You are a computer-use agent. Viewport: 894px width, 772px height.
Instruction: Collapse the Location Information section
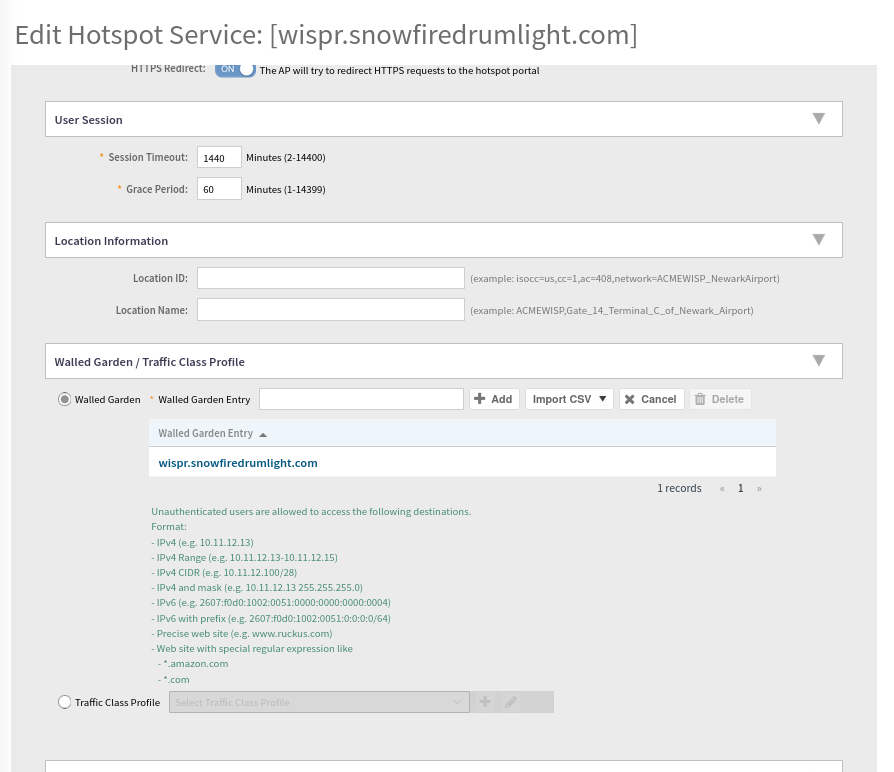coord(818,239)
